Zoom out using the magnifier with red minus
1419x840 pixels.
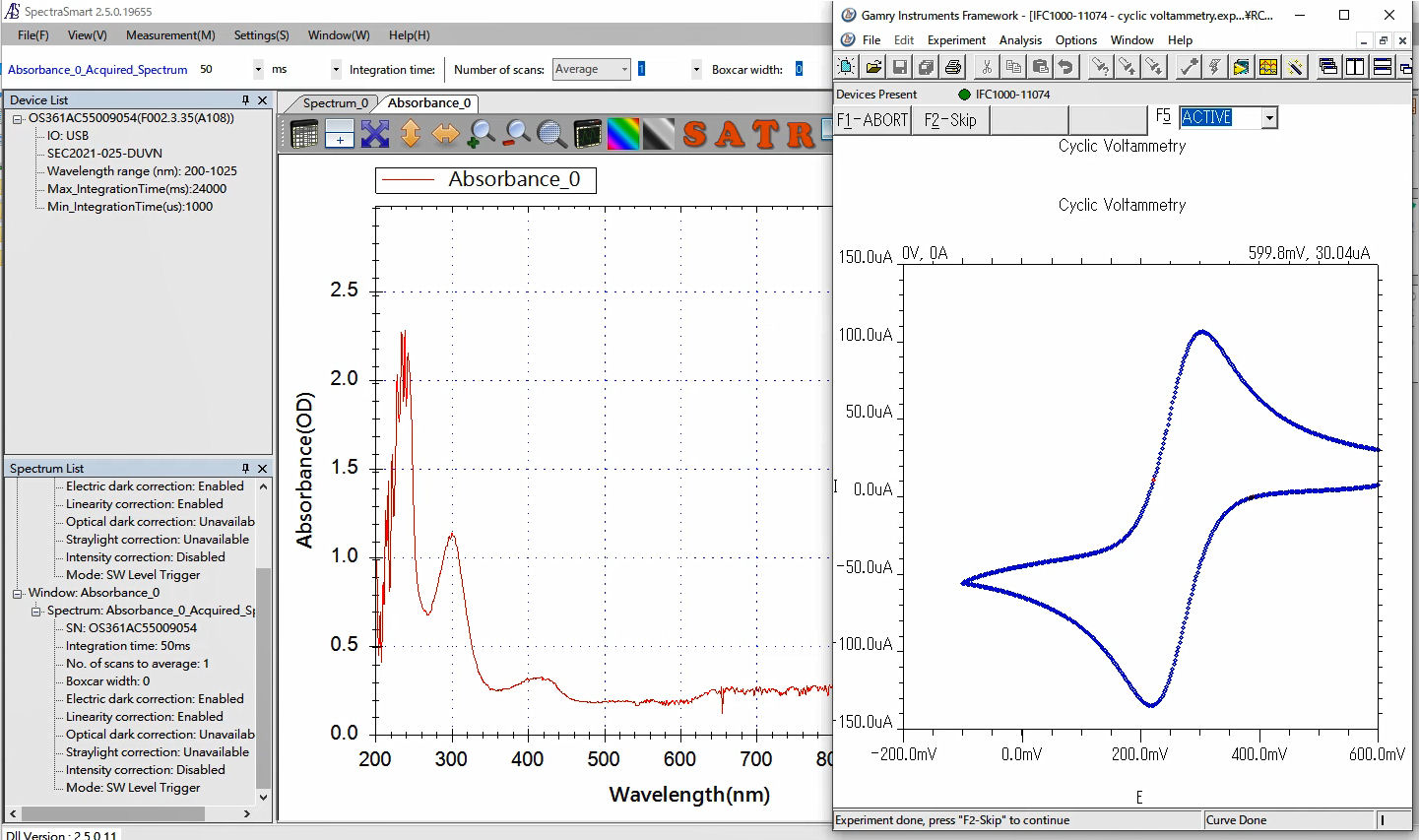[517, 134]
